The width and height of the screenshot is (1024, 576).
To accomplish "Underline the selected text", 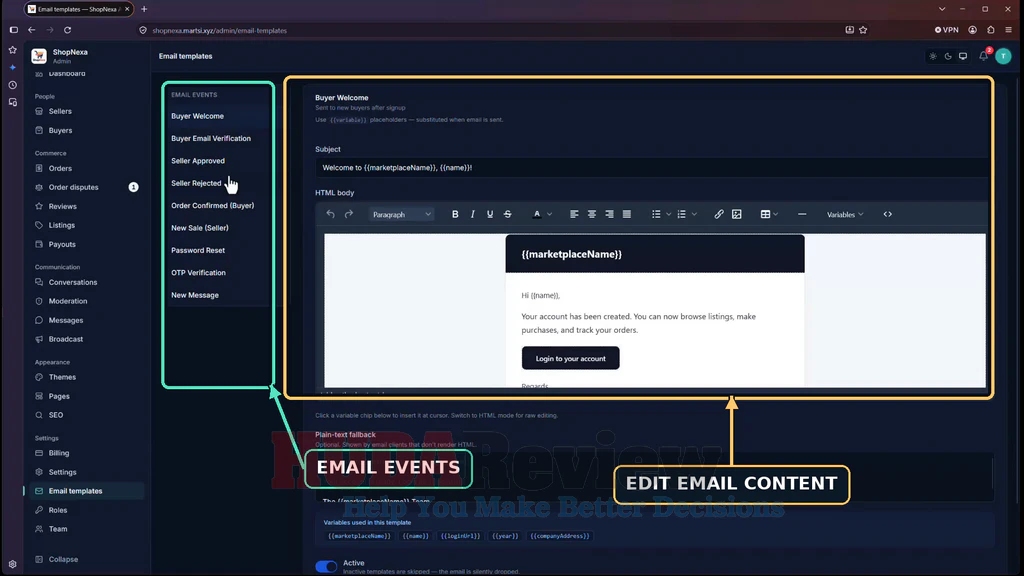I will [490, 214].
